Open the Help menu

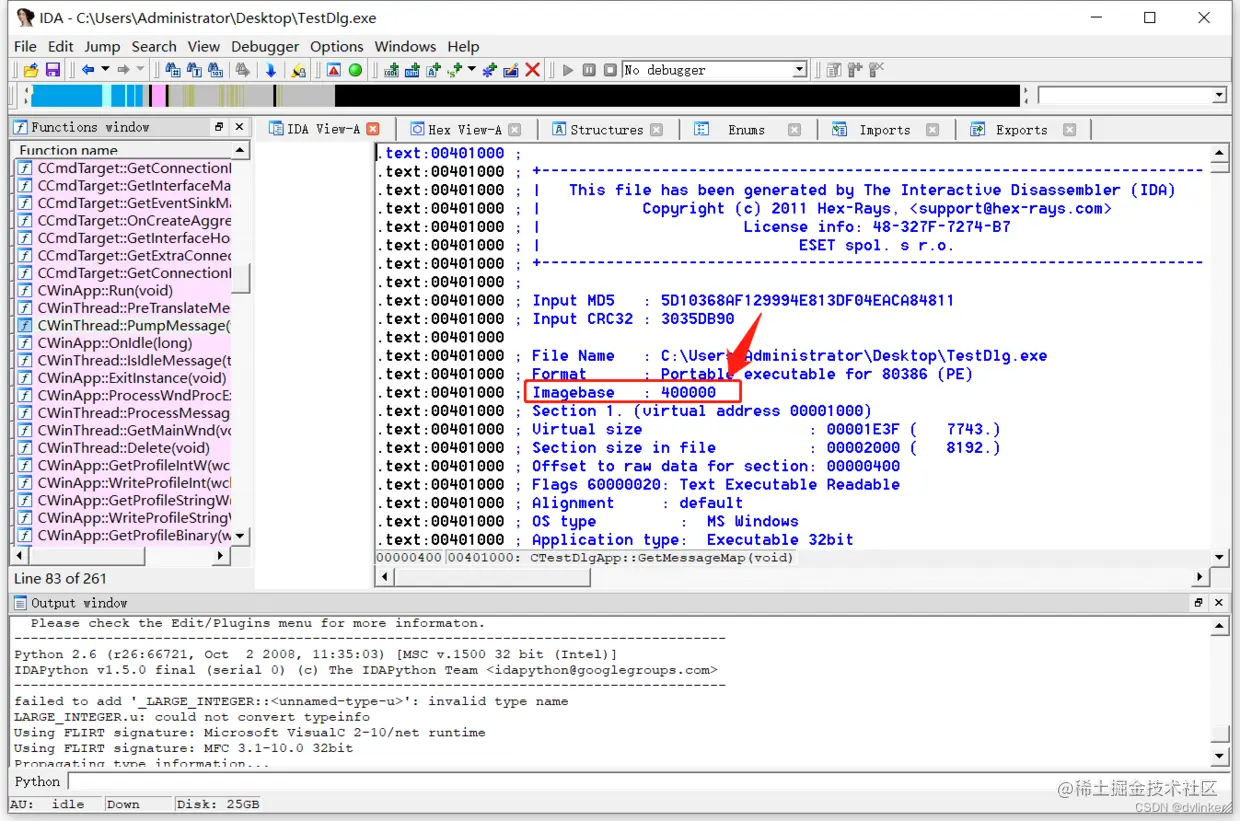pyautogui.click(x=463, y=46)
